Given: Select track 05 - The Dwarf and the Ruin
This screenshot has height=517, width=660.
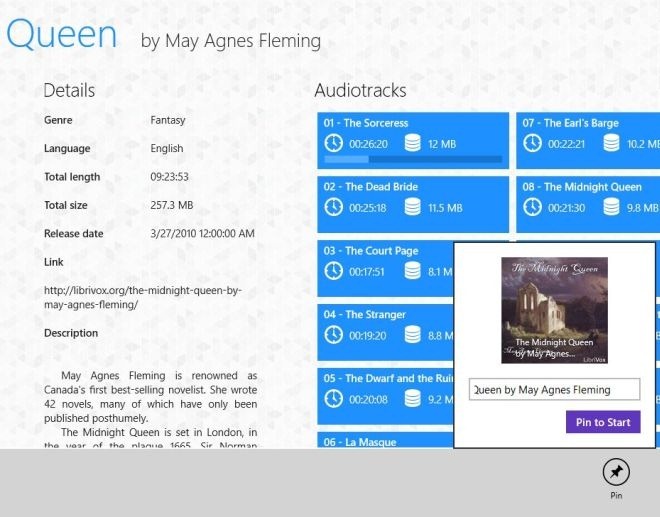Looking at the screenshot, I should click(385, 396).
